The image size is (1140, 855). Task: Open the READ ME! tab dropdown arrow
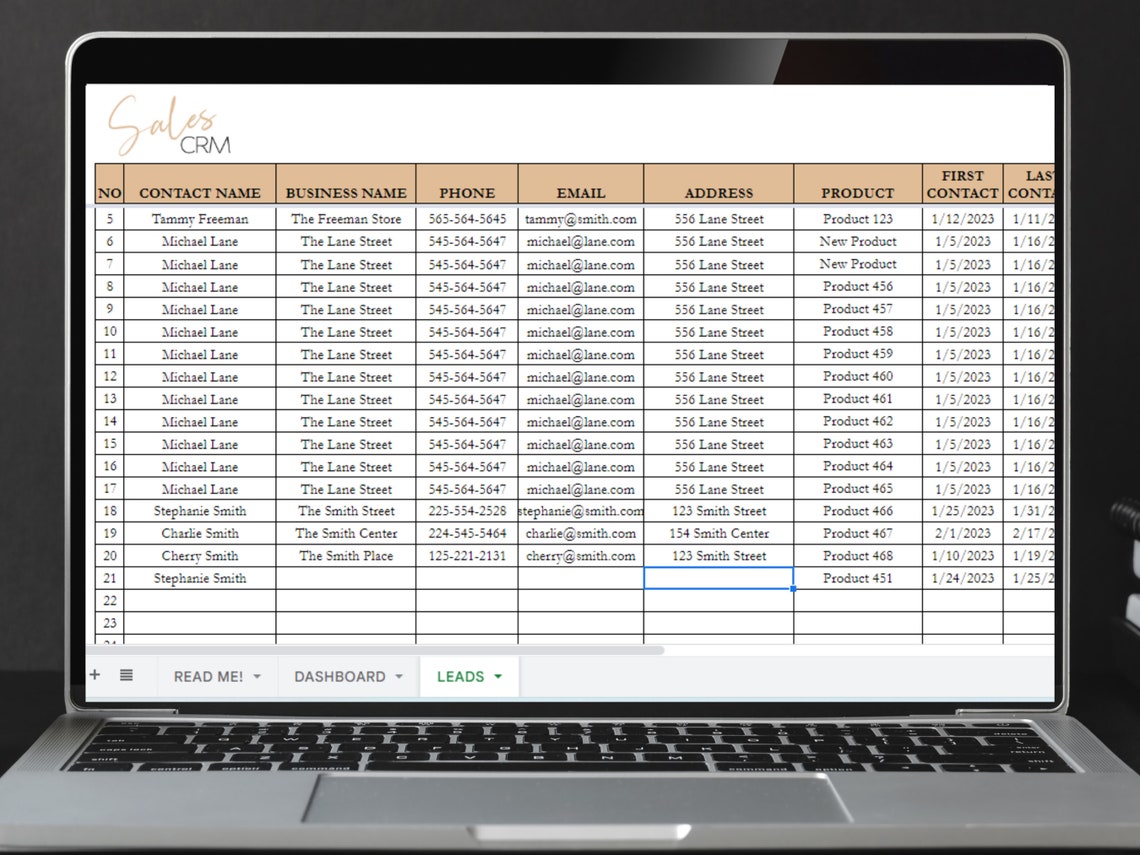click(x=258, y=676)
